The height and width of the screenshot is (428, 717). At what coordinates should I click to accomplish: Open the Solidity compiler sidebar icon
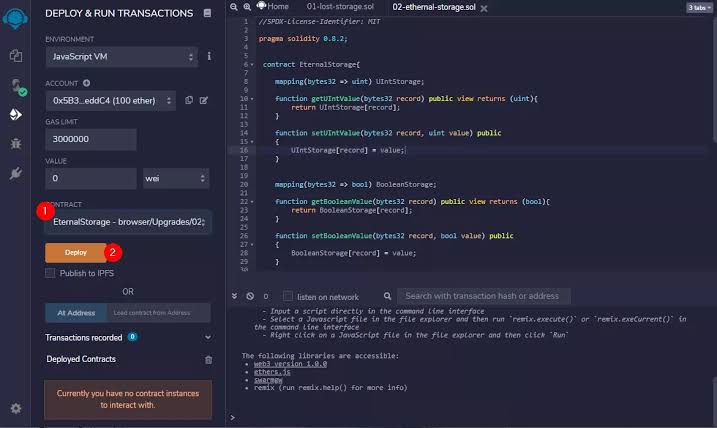[x=17, y=86]
